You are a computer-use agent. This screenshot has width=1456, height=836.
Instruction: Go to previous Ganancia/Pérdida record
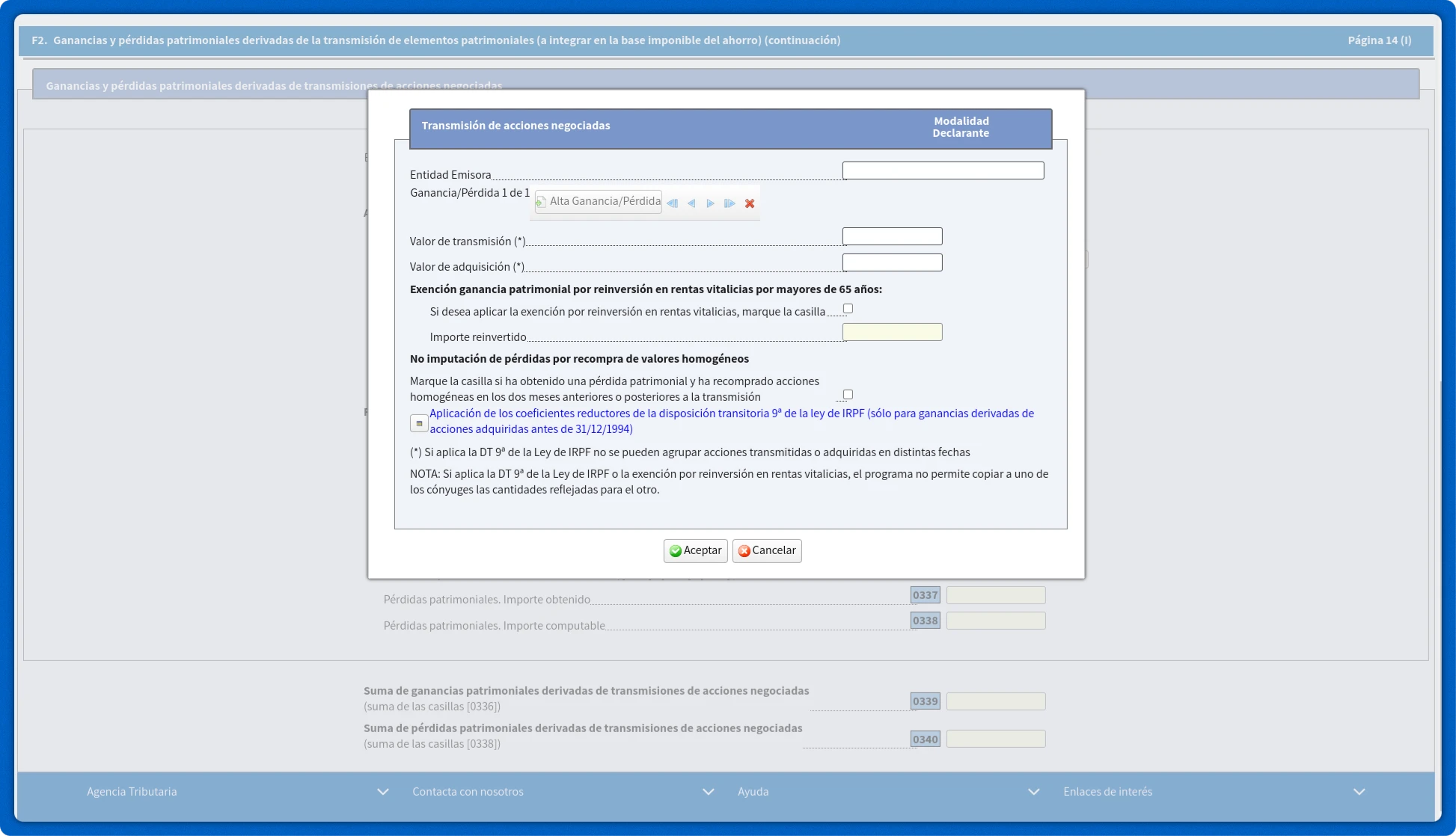[691, 203]
